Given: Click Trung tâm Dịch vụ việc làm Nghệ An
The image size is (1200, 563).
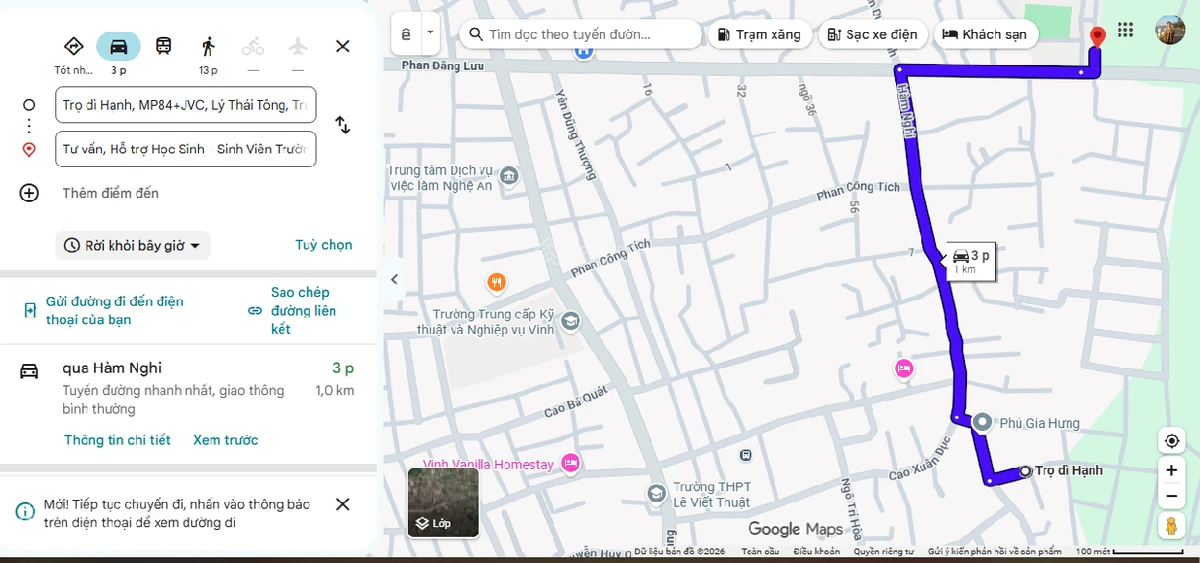Looking at the screenshot, I should (x=443, y=178).
